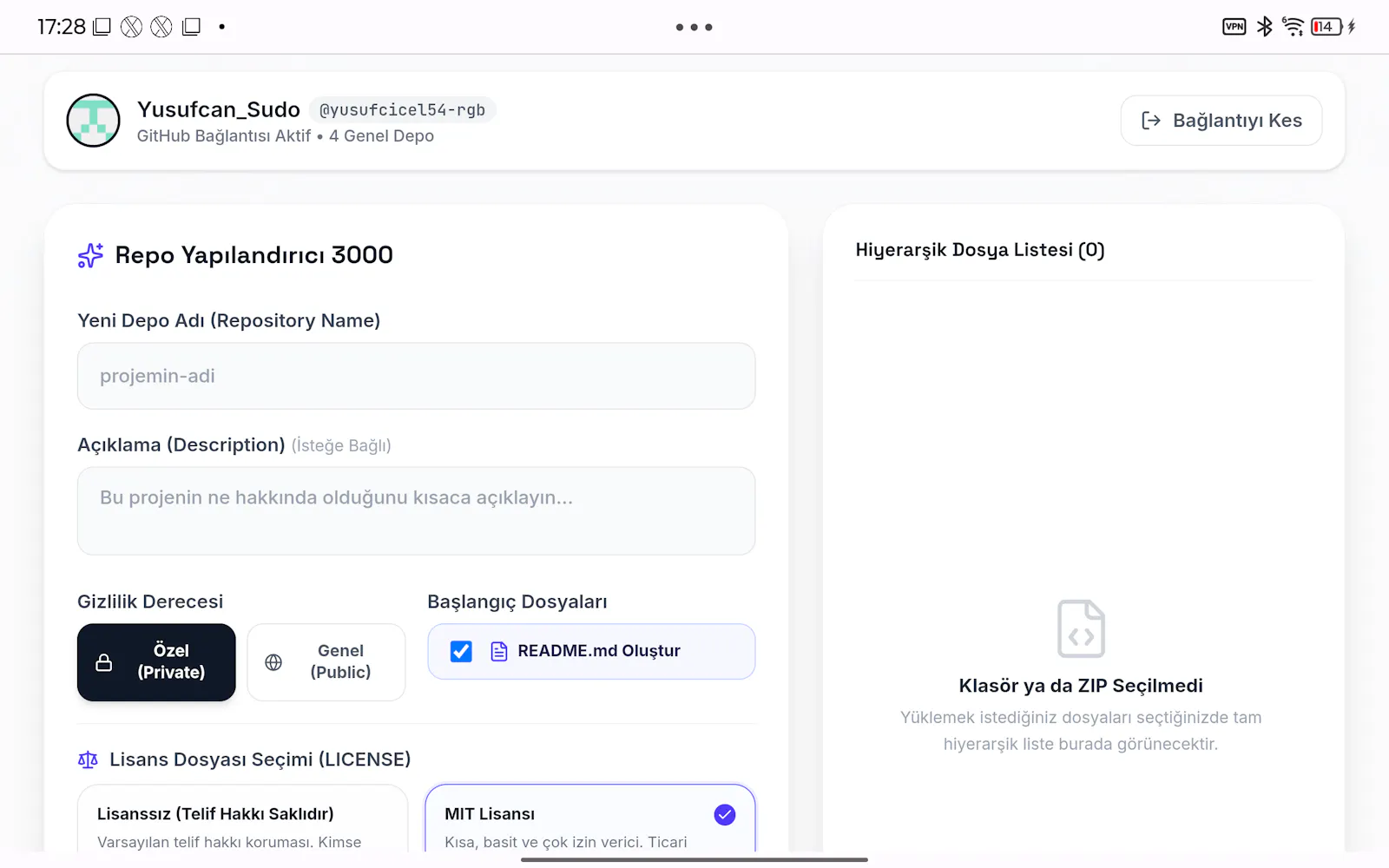The width and height of the screenshot is (1389, 868).
Task: Click the logout arrow icon in Bağlantıyı Kes
Action: pyautogui.click(x=1151, y=121)
